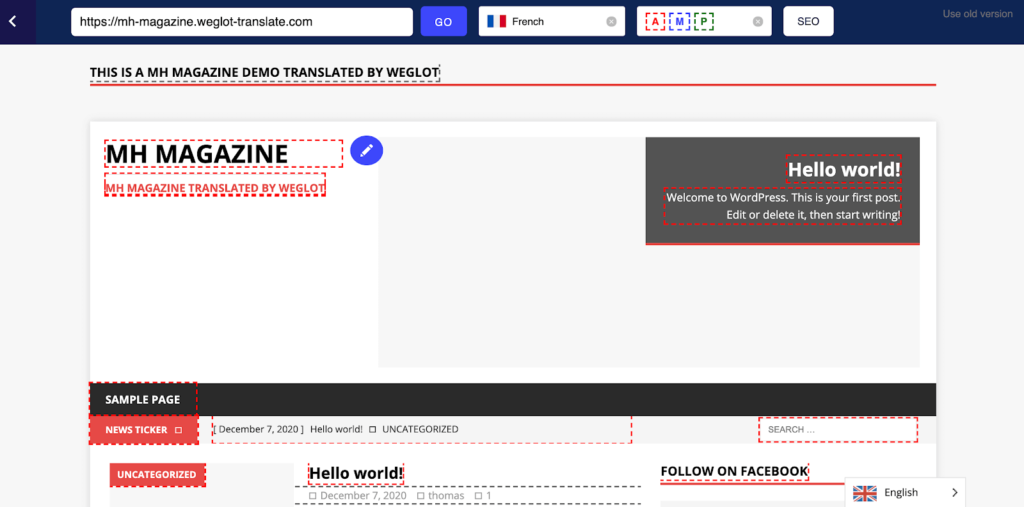Click the Search field on the site

(838, 430)
